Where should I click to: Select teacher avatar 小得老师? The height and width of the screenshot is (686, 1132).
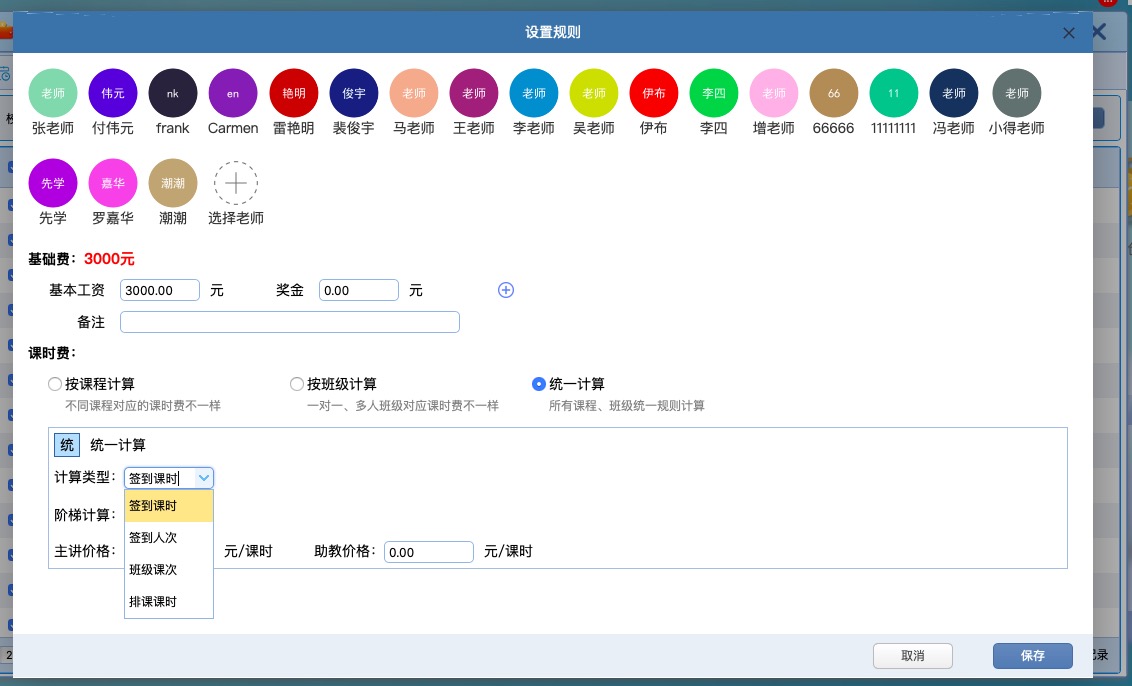pos(1016,93)
